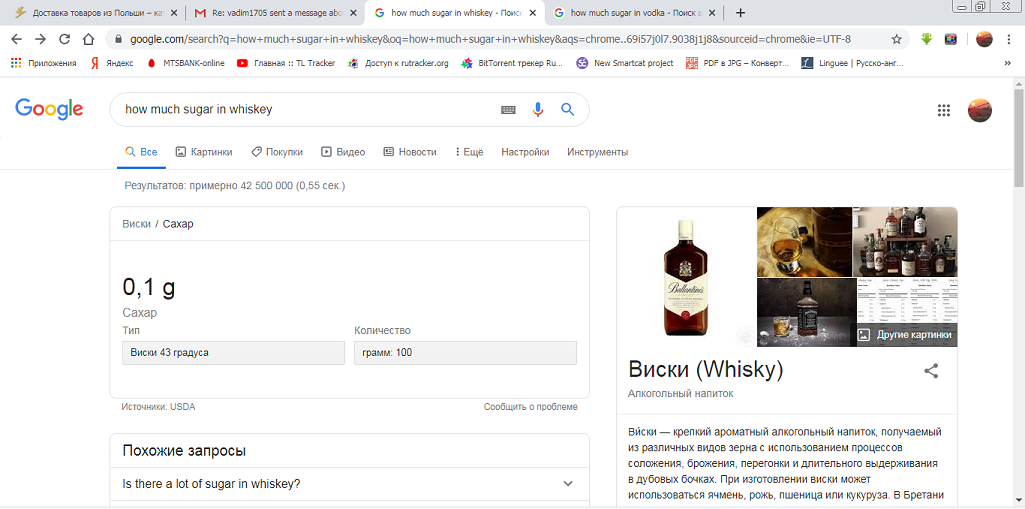1025x509 pixels.
Task: Open a new browser tab
Action: tap(740, 13)
